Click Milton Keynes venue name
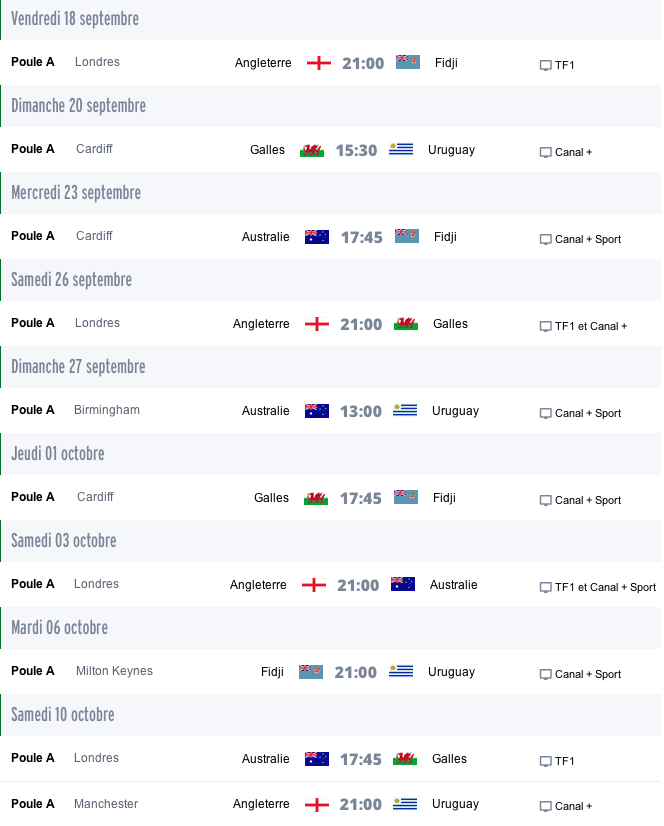 click(114, 671)
